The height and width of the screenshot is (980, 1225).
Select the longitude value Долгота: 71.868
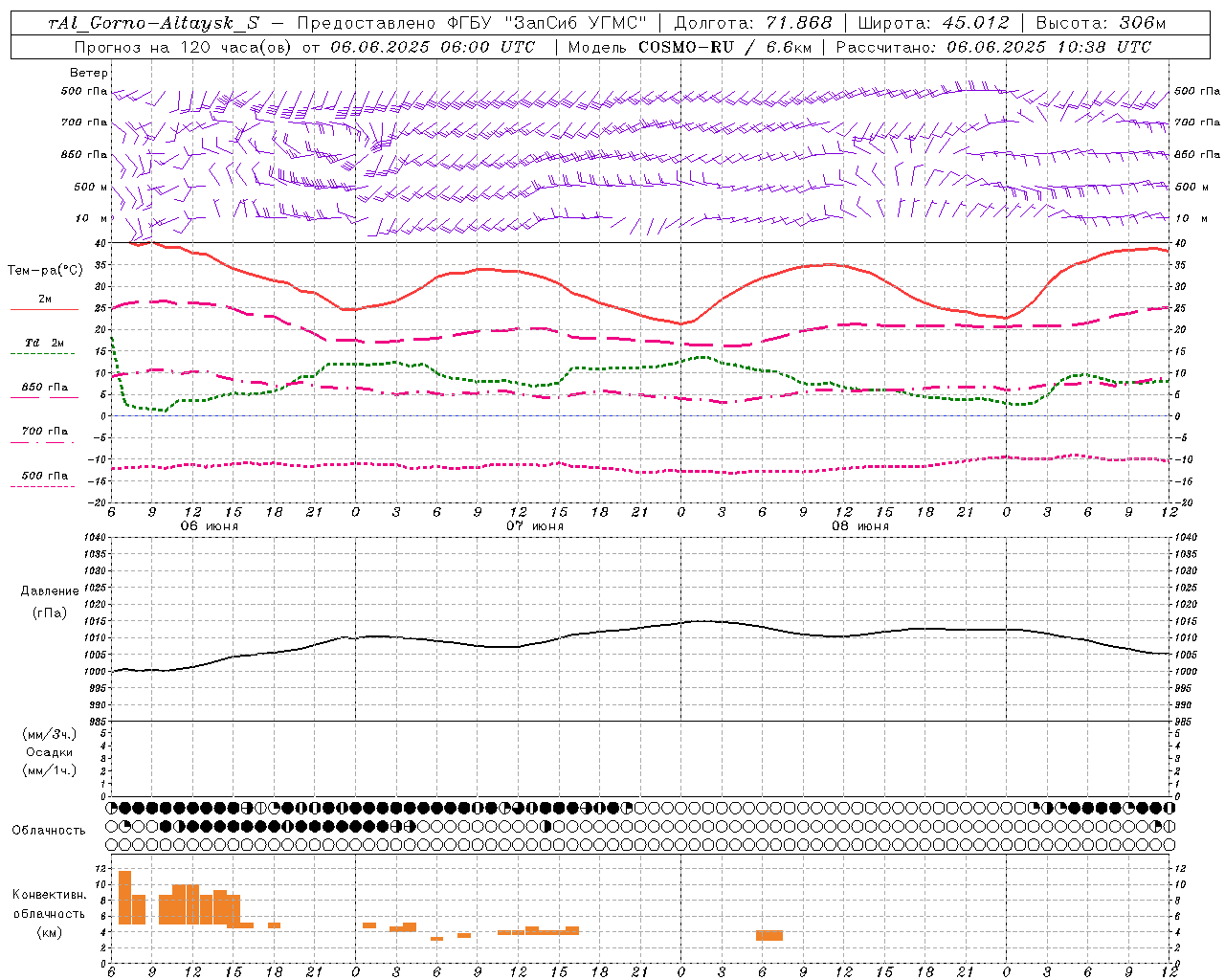(x=752, y=23)
